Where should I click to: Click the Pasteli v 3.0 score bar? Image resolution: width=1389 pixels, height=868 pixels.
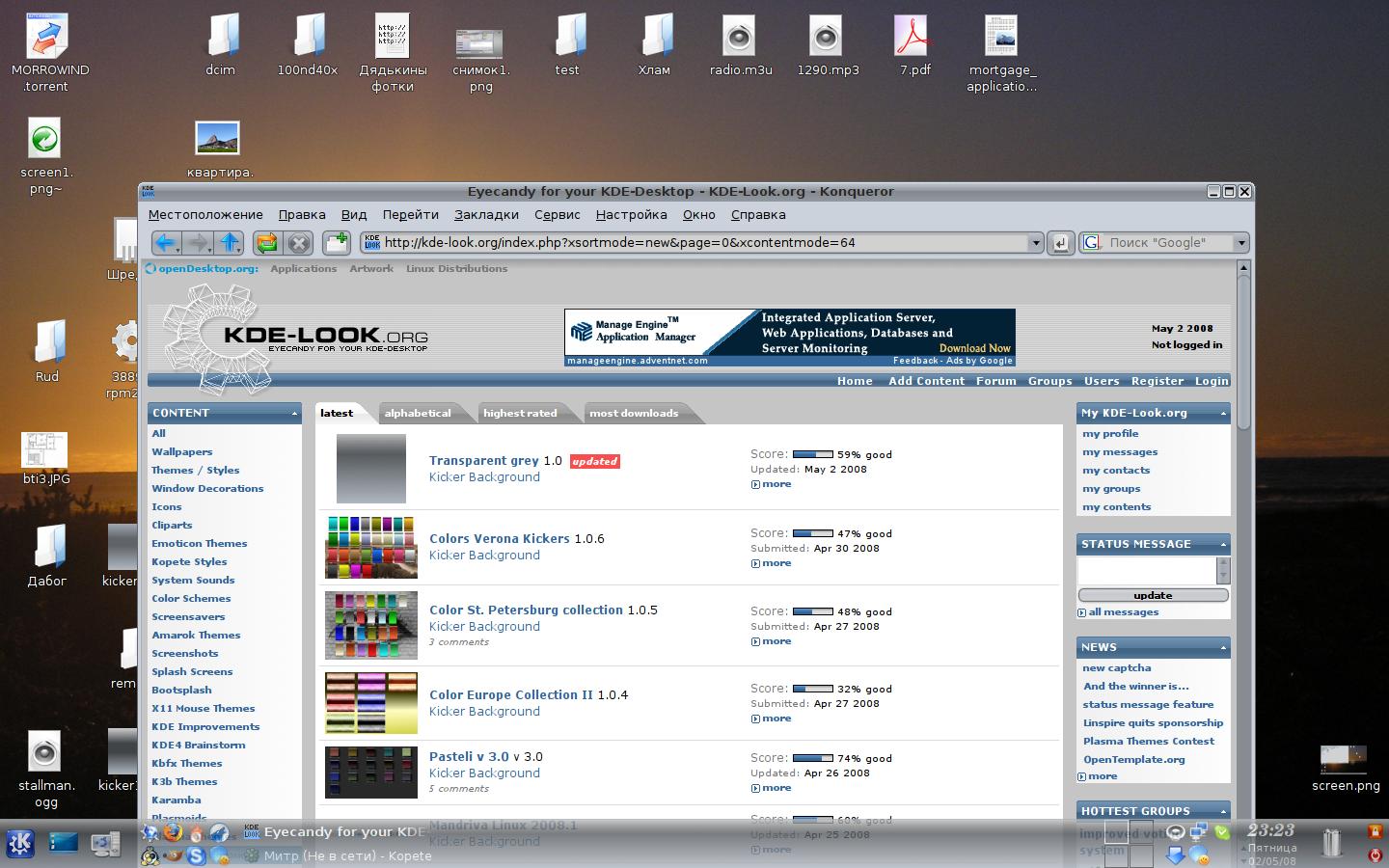(x=813, y=758)
